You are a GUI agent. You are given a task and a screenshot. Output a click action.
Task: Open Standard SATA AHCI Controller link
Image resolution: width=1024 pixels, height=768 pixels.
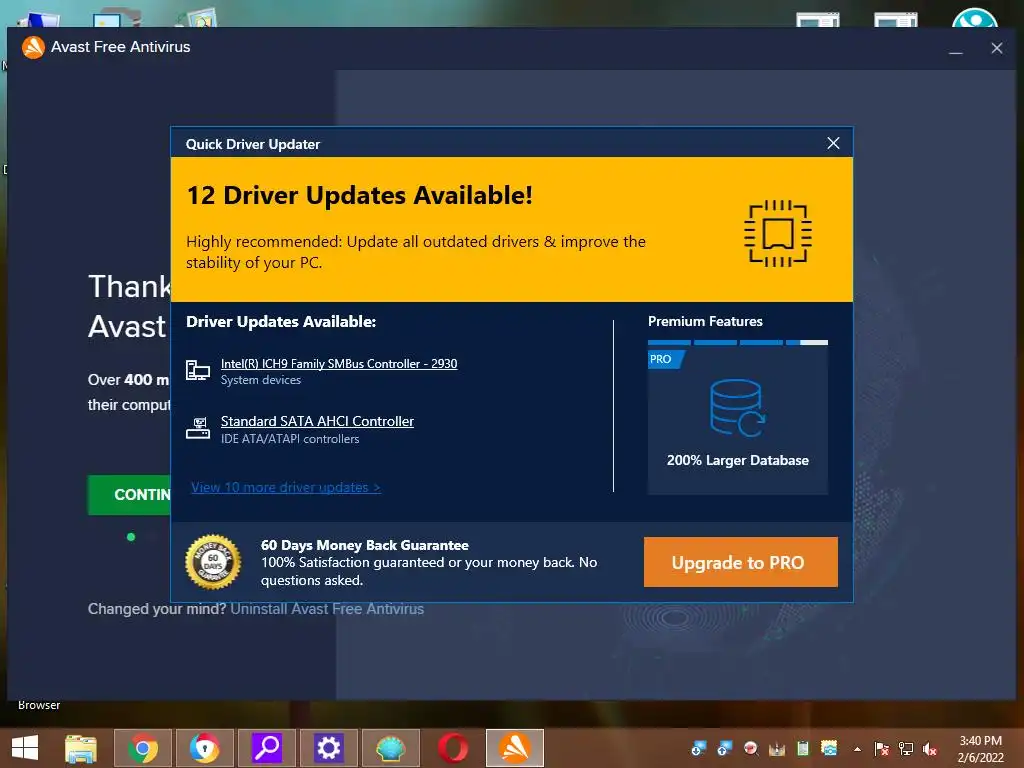tap(317, 421)
